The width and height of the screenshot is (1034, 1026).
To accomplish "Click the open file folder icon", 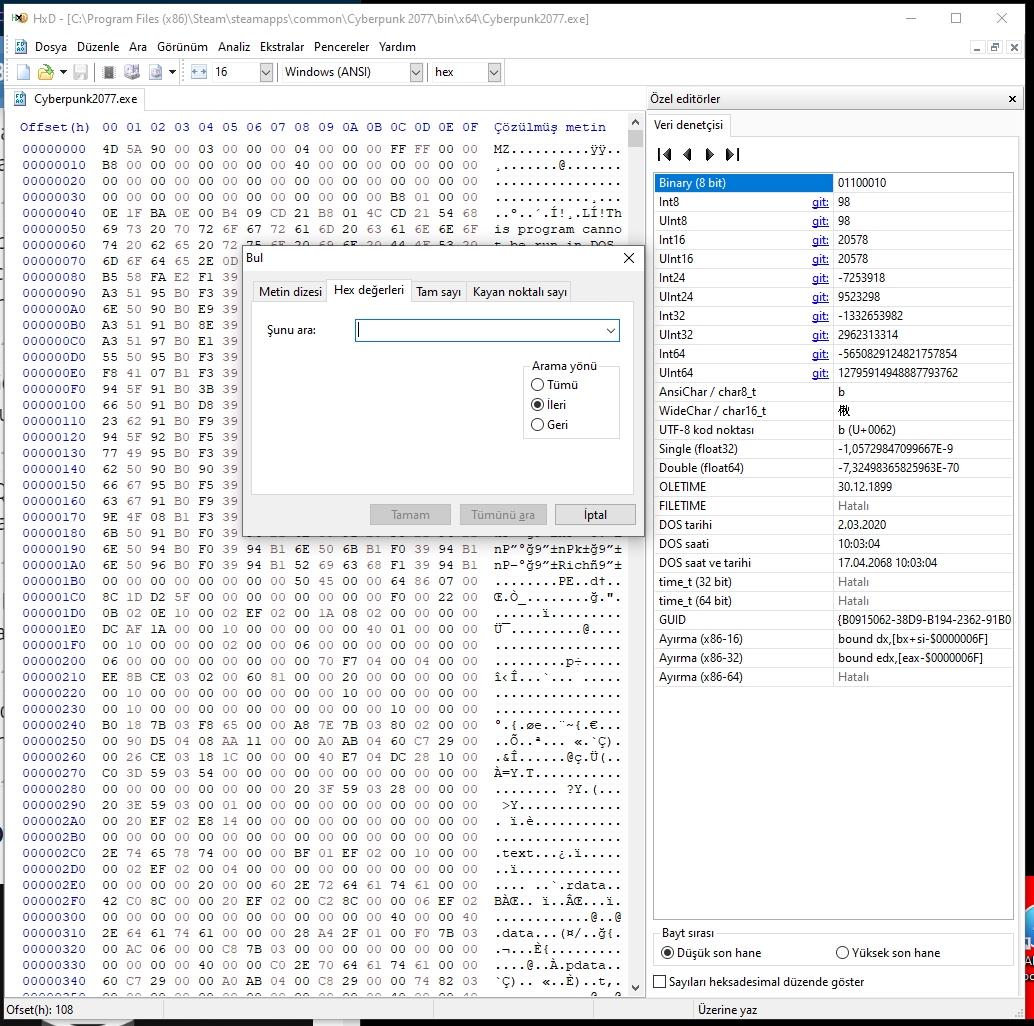I will pos(46,72).
